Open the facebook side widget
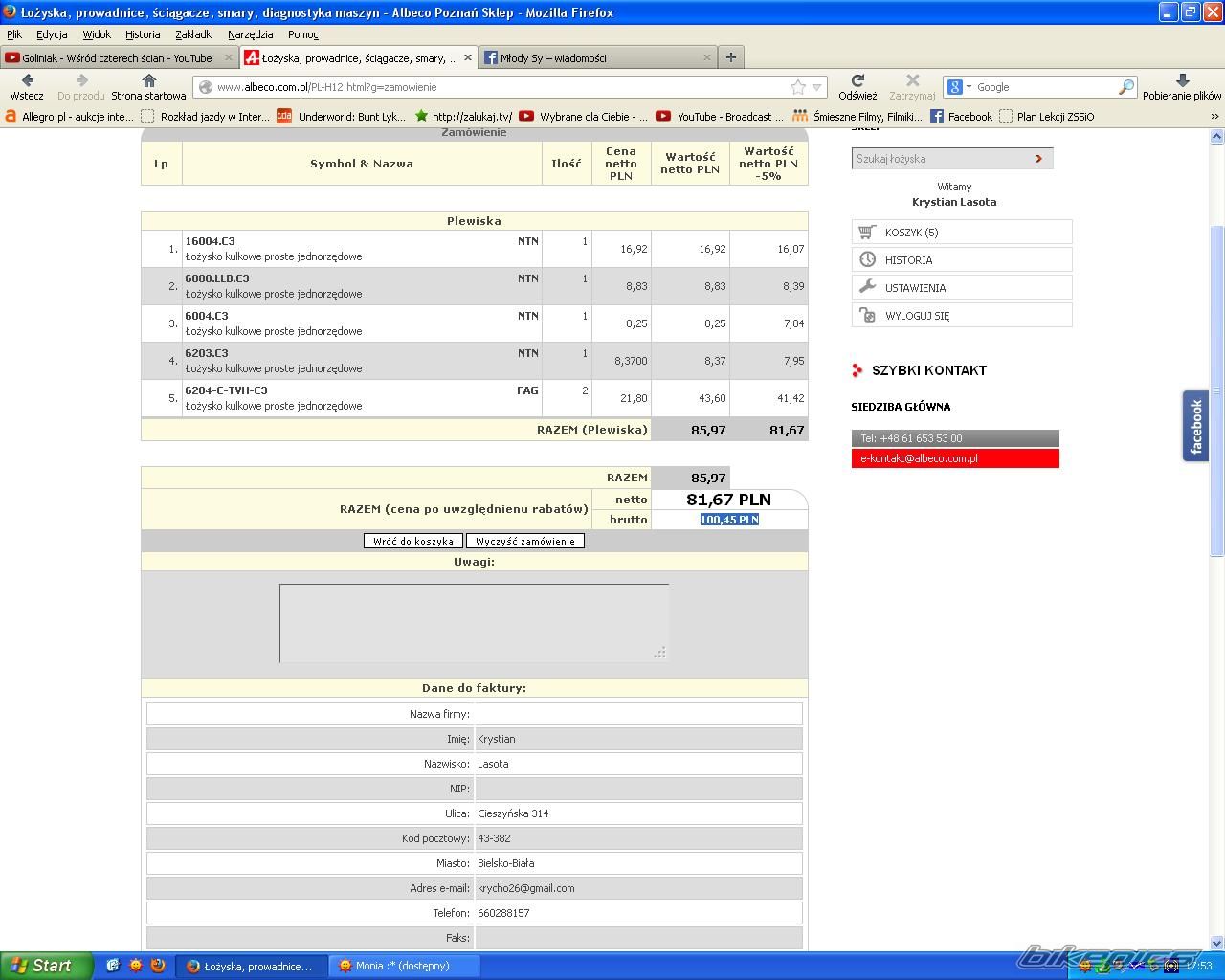 tap(1195, 426)
